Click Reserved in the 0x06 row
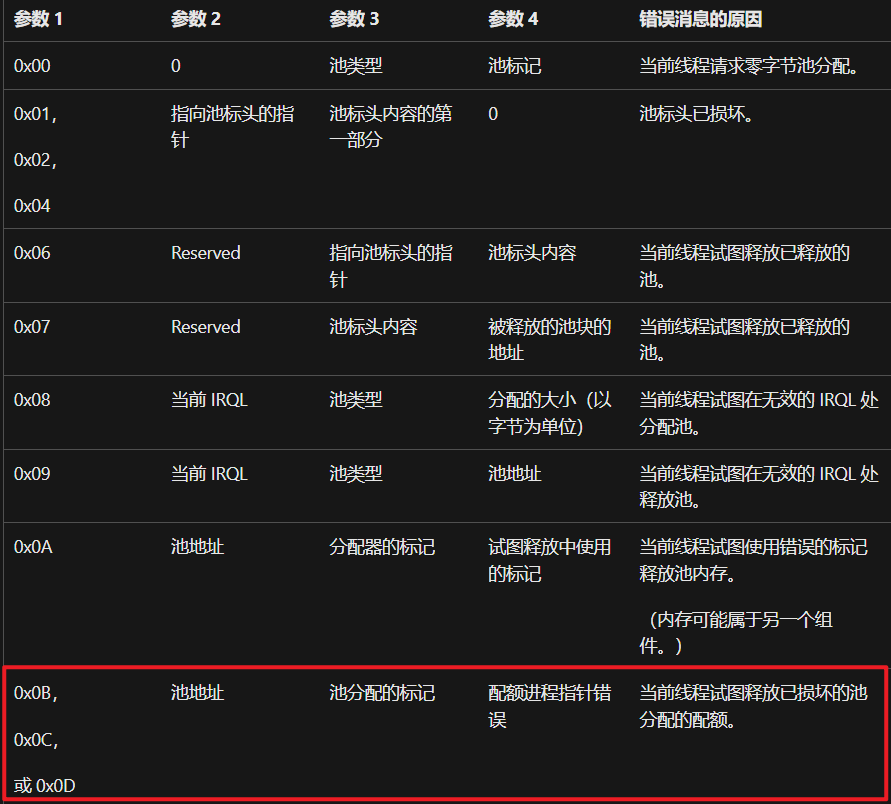Image resolution: width=891 pixels, height=804 pixels. coord(206,253)
